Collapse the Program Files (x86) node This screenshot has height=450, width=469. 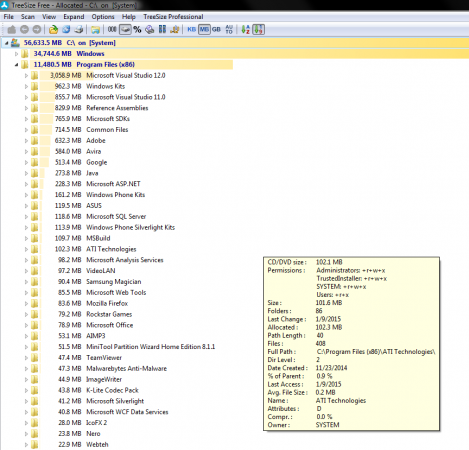click(x=16, y=65)
